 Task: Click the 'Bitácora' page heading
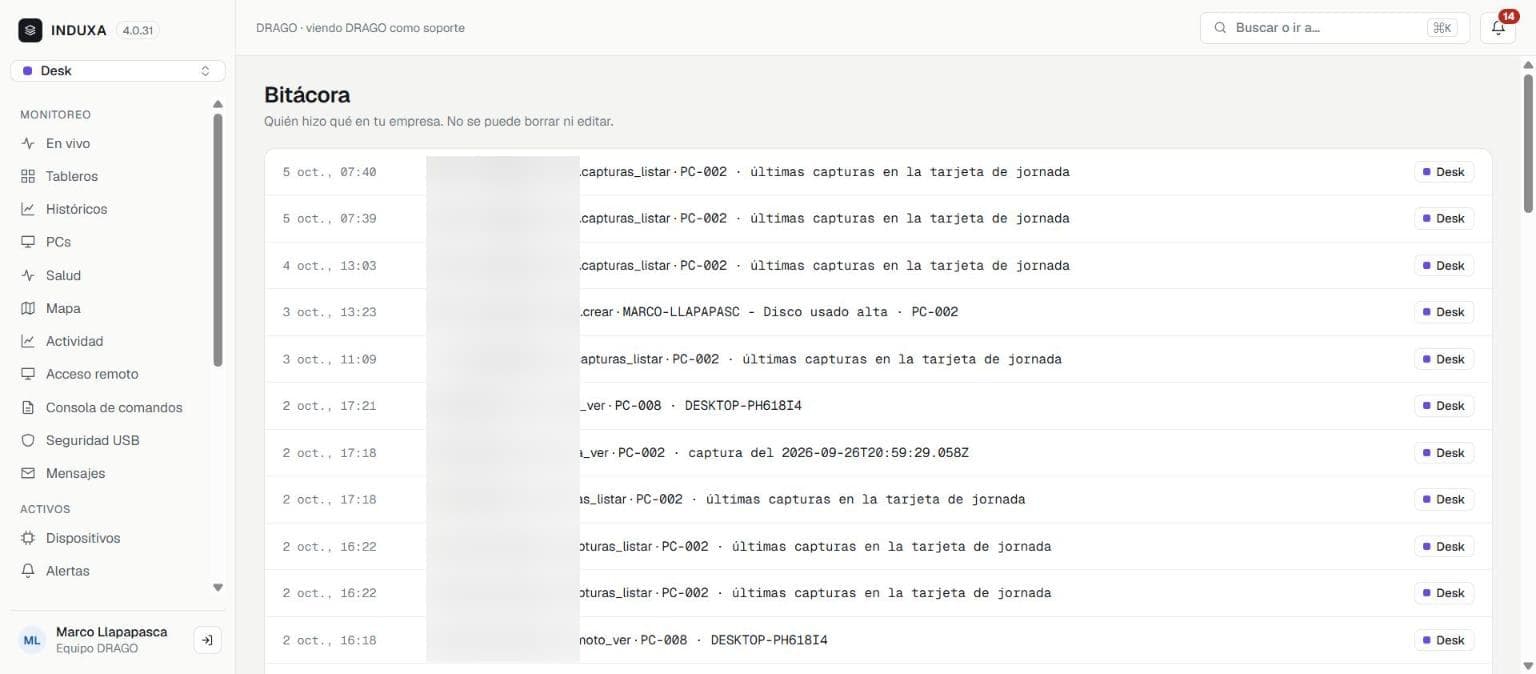click(307, 95)
